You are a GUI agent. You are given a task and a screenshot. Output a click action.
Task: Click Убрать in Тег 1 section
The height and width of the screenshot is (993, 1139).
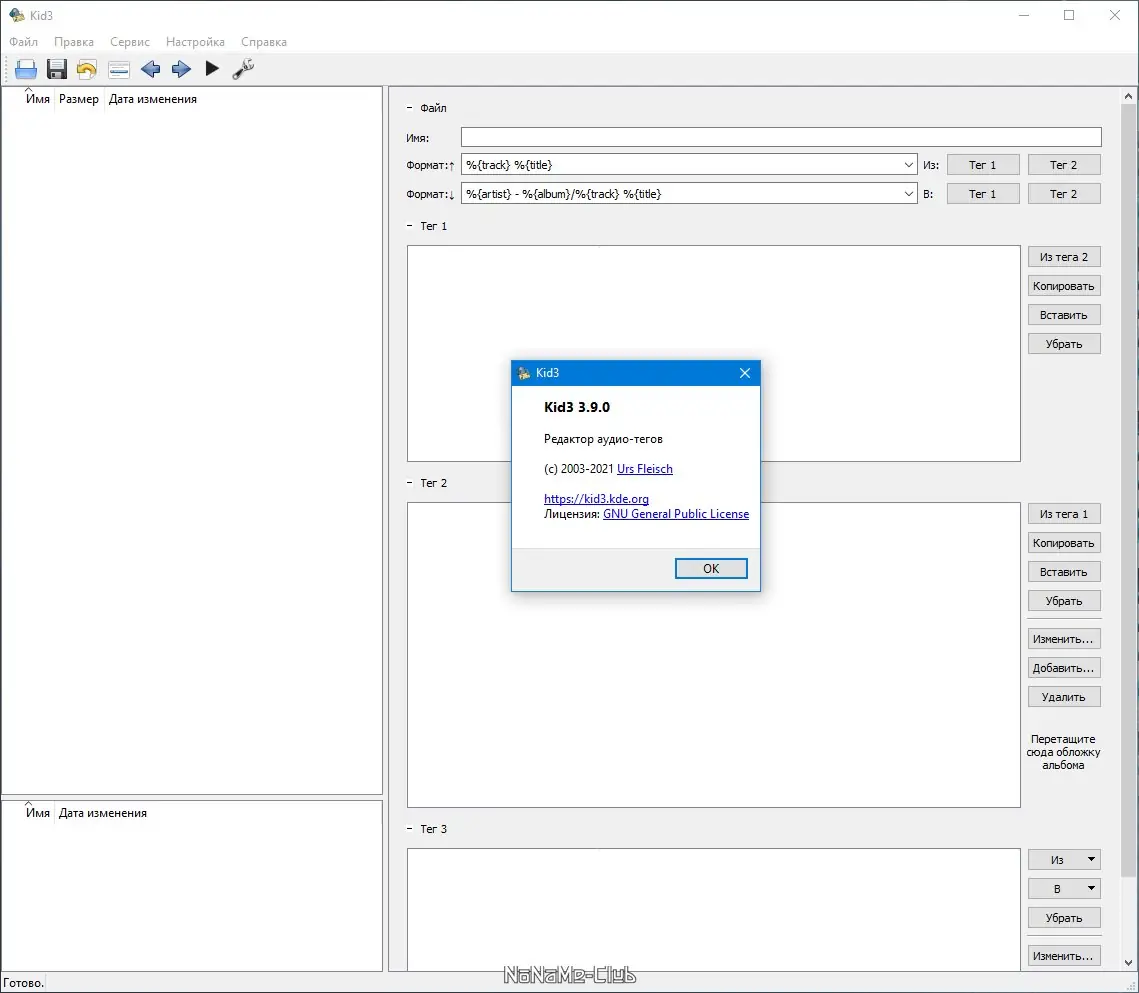1064,344
